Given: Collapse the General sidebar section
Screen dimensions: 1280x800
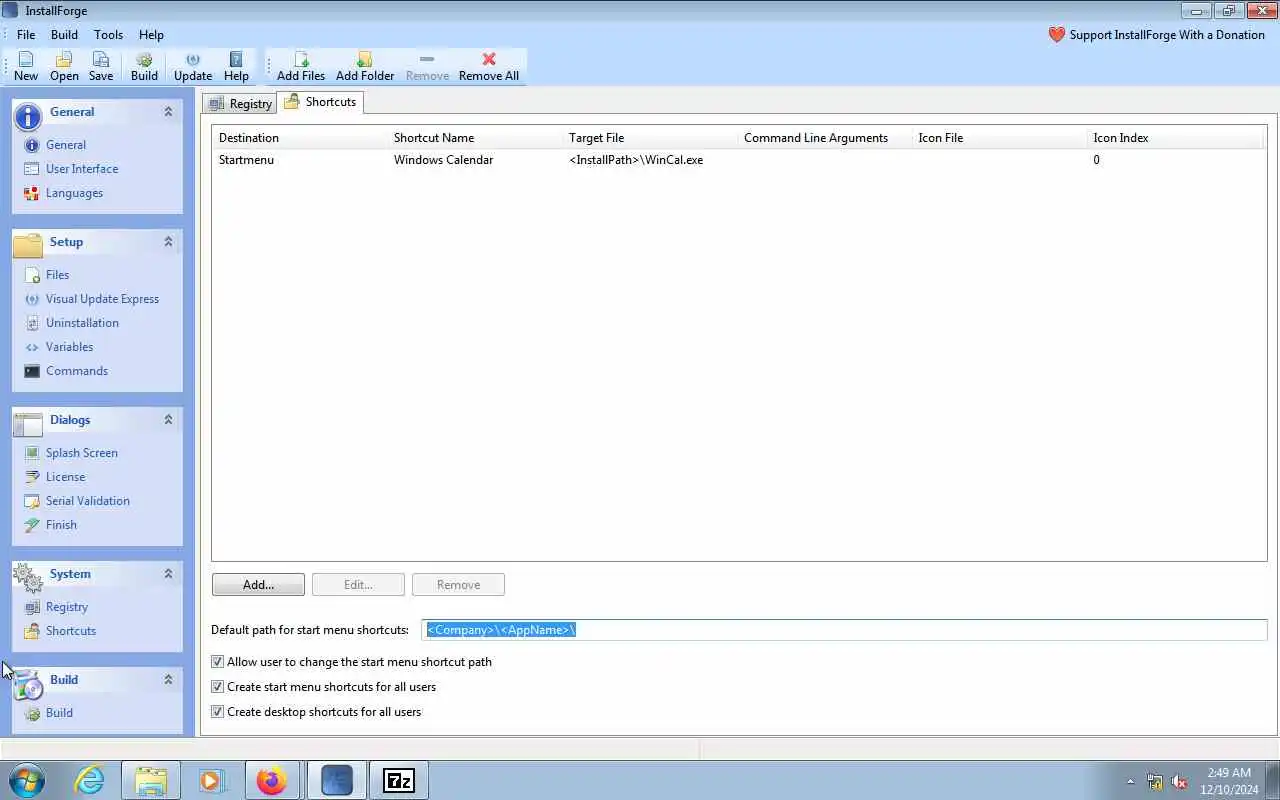Looking at the screenshot, I should point(168,112).
